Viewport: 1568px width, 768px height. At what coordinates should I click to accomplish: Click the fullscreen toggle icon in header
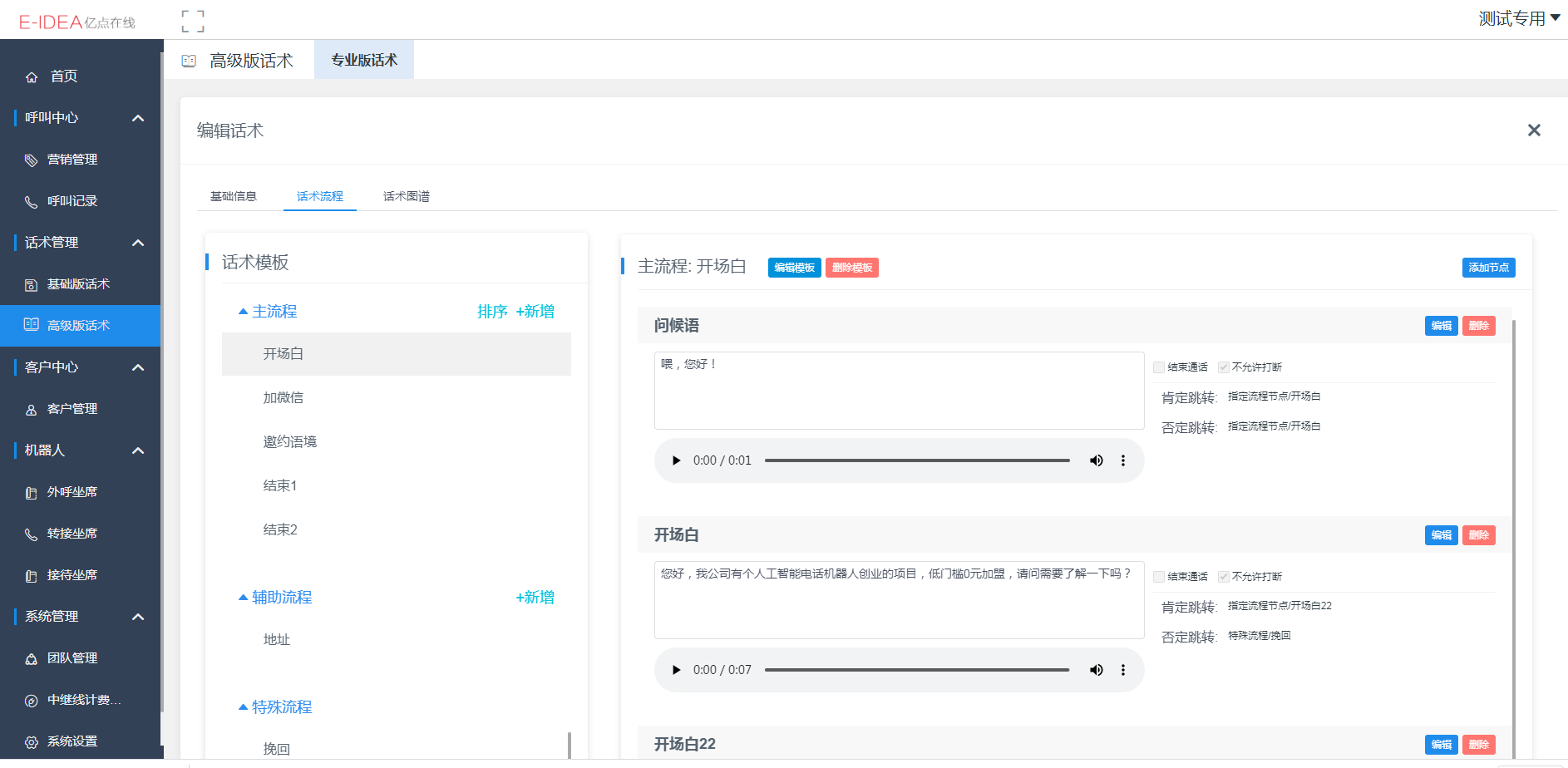click(x=193, y=21)
